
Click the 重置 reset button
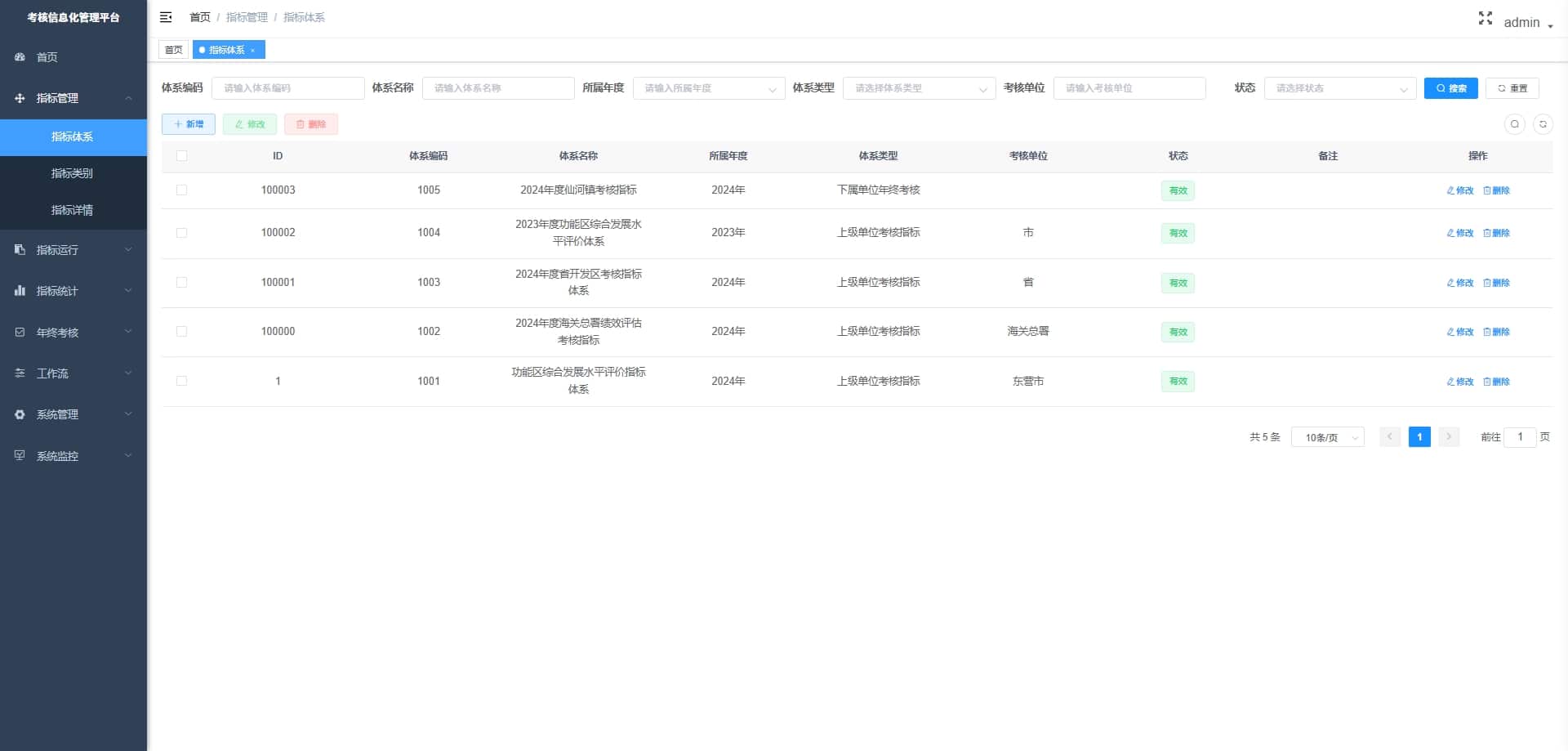[1512, 88]
